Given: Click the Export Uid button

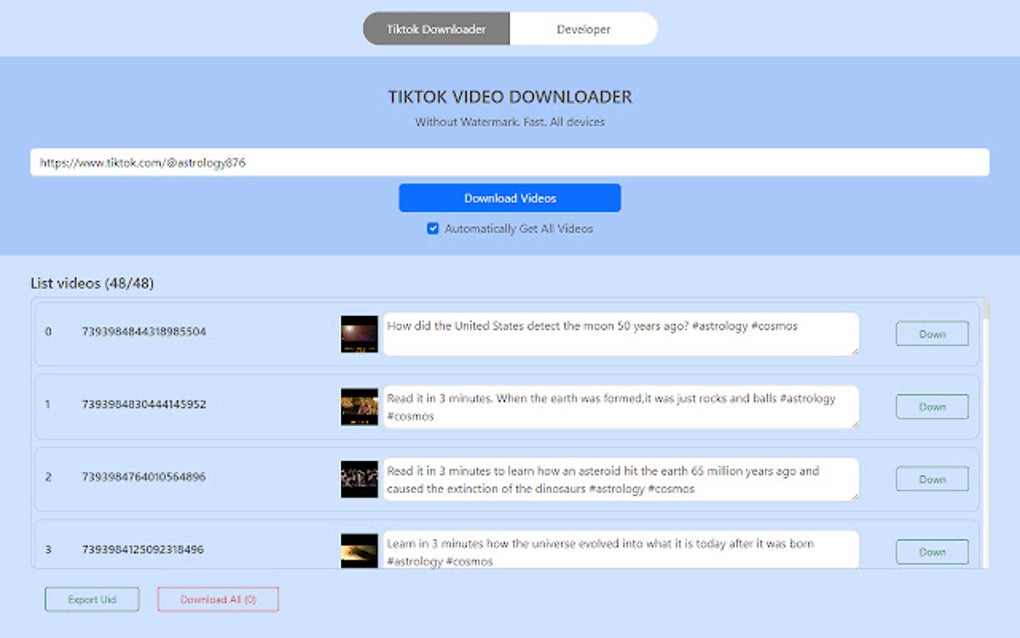Looking at the screenshot, I should [91, 598].
